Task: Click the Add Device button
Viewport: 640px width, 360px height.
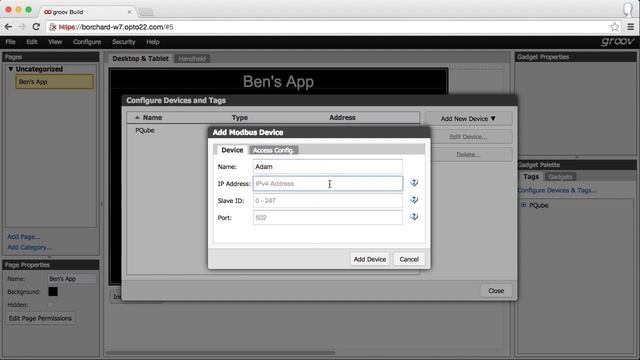Action: pos(369,259)
